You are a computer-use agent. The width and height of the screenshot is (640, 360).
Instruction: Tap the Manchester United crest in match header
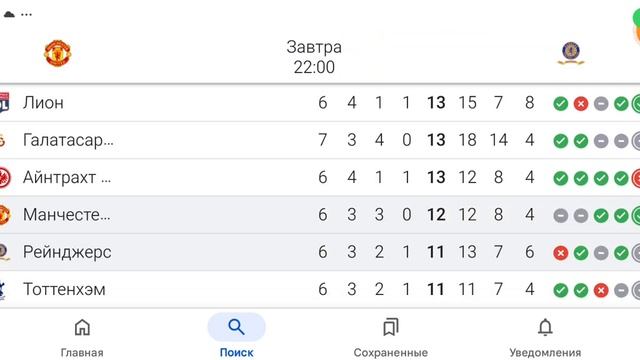(x=58, y=53)
